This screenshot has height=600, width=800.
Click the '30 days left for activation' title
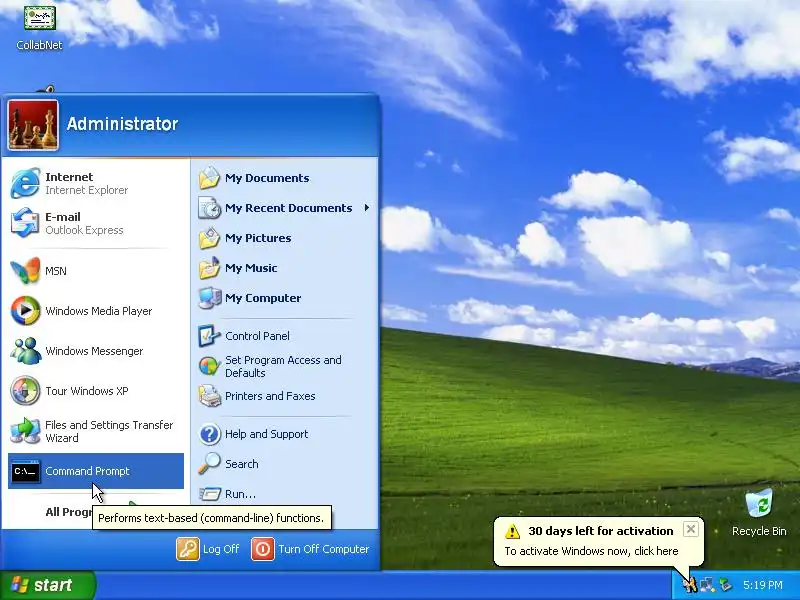tap(601, 531)
